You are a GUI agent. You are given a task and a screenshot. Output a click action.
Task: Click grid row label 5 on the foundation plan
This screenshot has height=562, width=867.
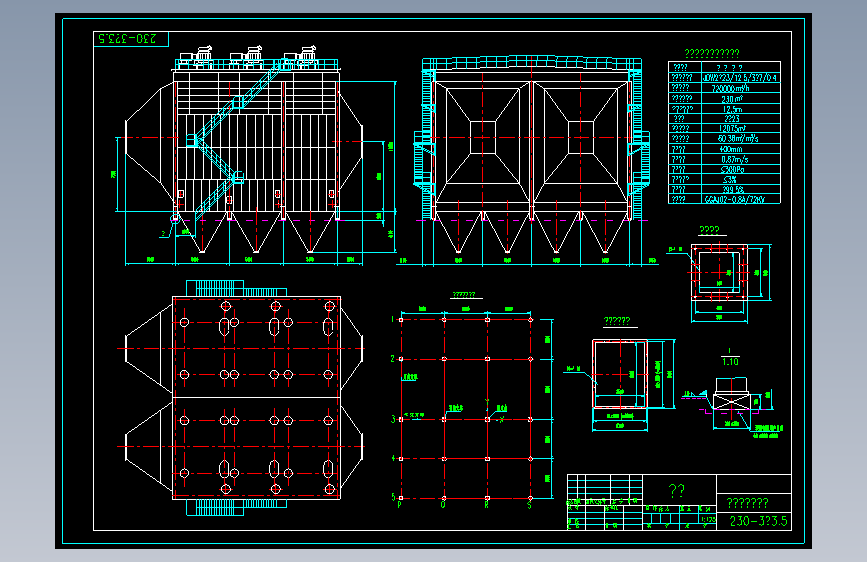click(x=393, y=497)
